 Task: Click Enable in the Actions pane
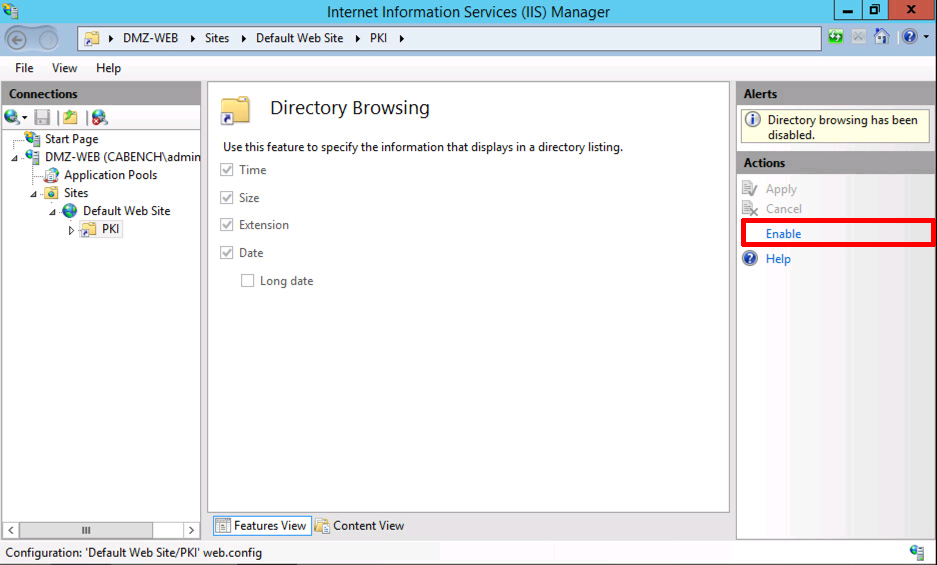pyautogui.click(x=783, y=234)
